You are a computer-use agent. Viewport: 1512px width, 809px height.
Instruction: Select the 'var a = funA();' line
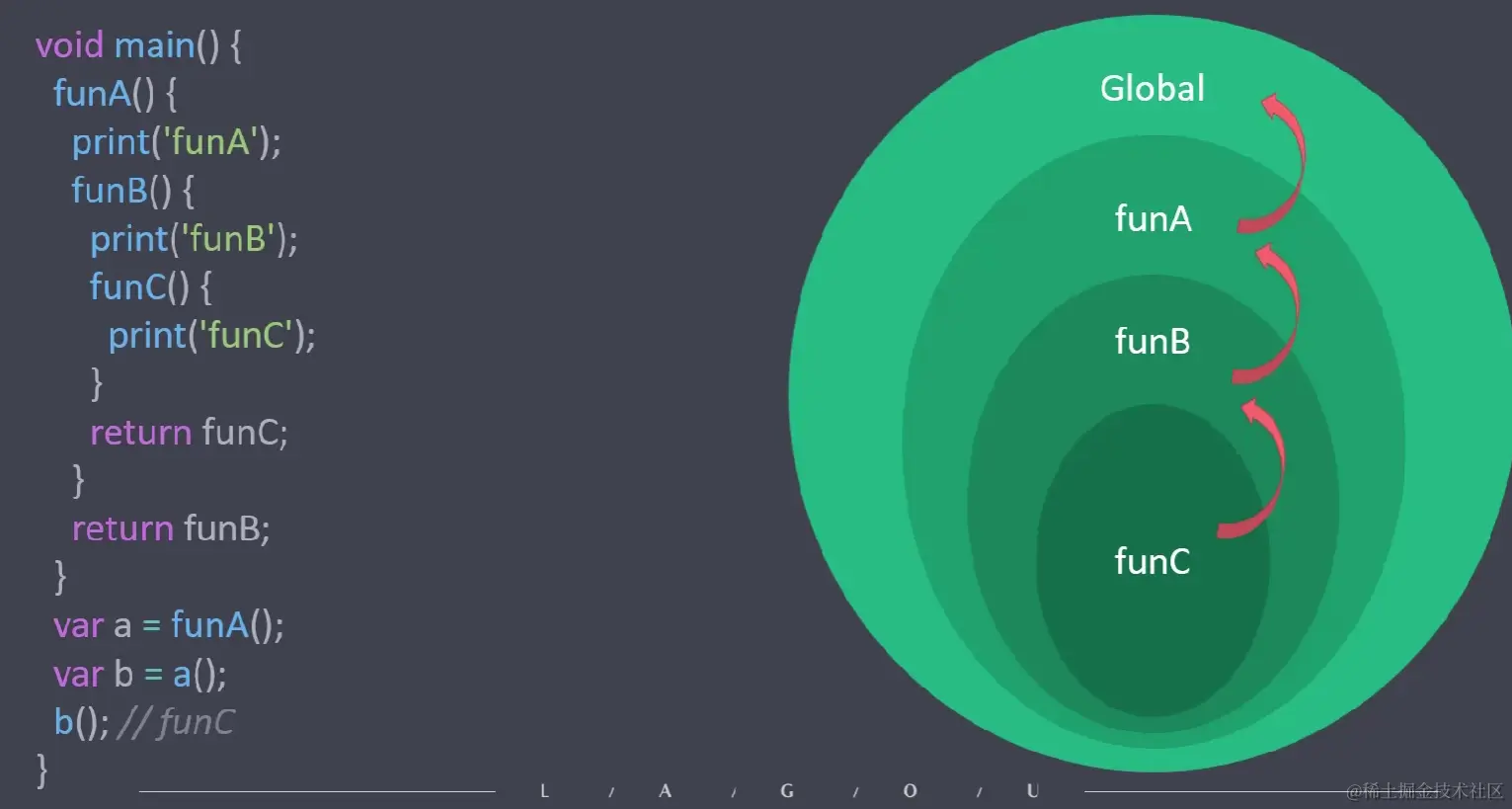[x=169, y=625]
